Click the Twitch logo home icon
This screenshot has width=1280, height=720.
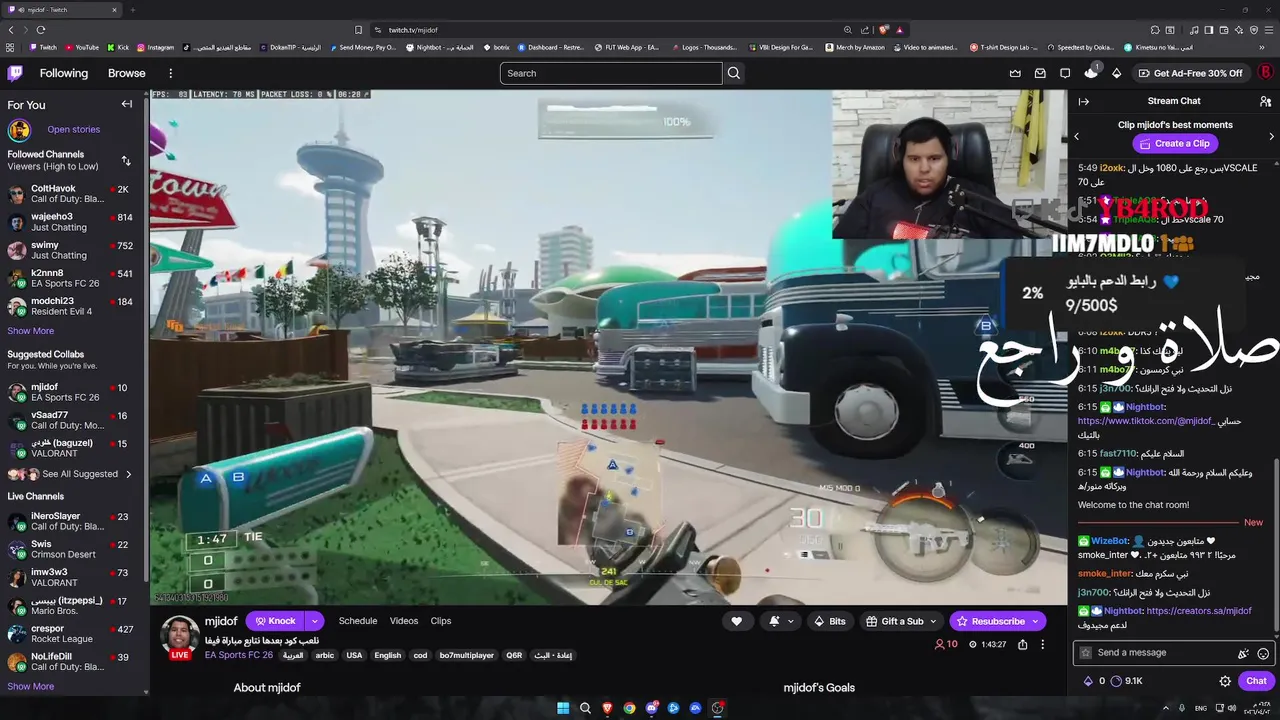[15, 73]
